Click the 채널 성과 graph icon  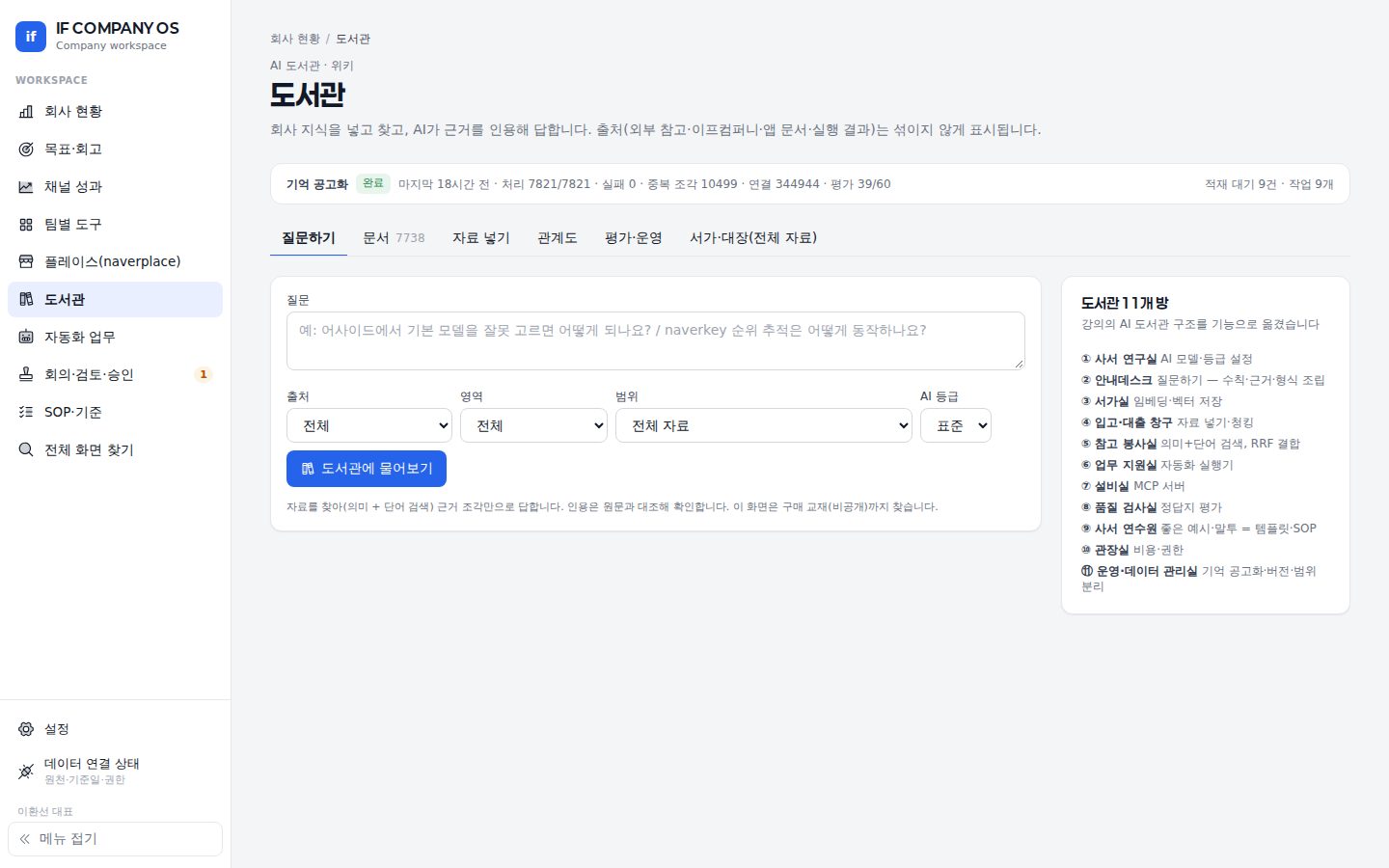pos(26,187)
